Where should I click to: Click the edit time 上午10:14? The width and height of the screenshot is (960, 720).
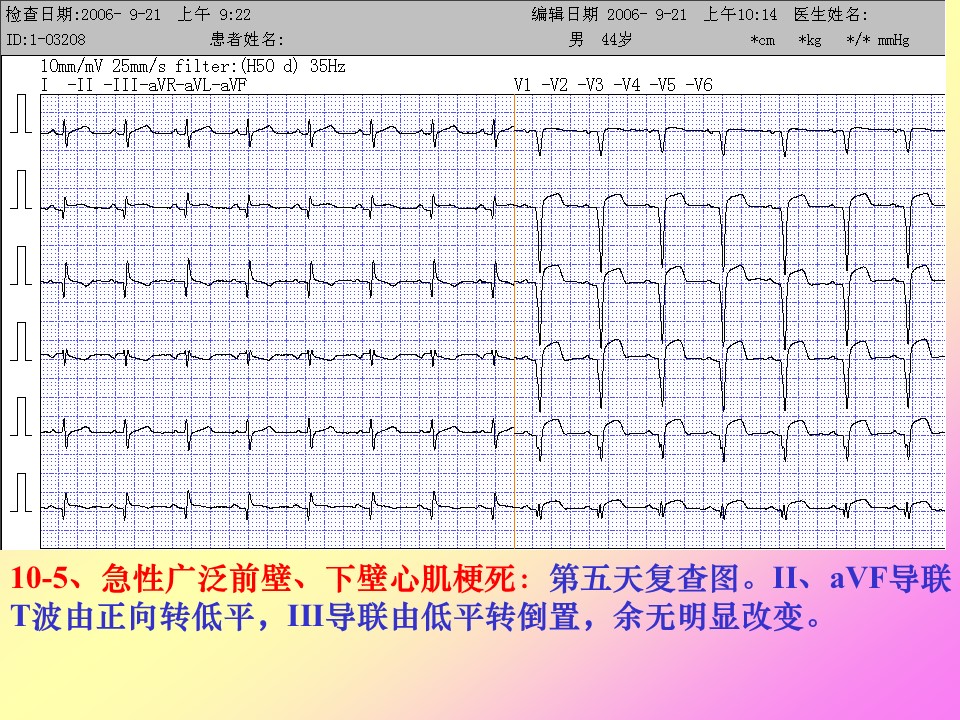coord(740,14)
